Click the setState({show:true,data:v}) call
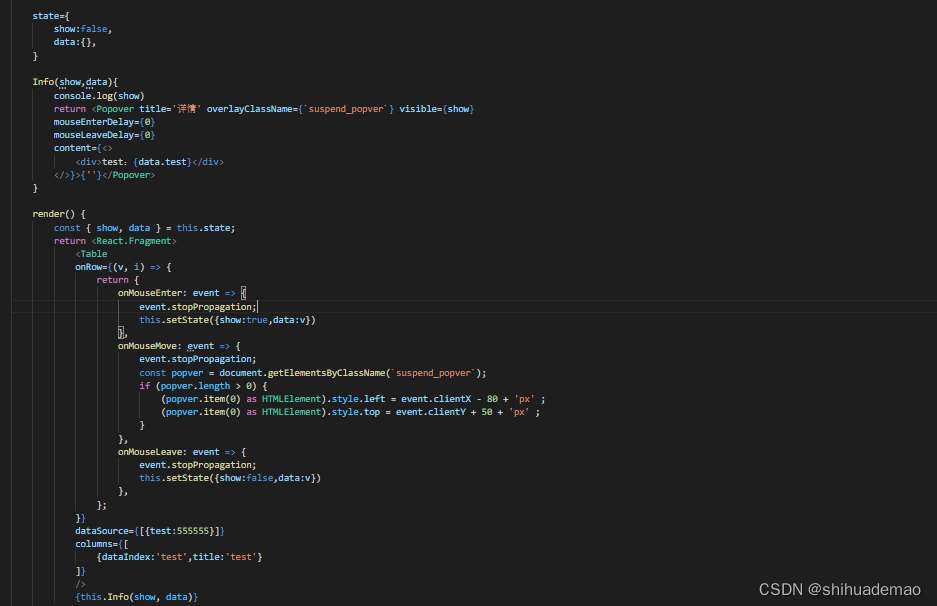The image size is (937, 606). coord(228,319)
